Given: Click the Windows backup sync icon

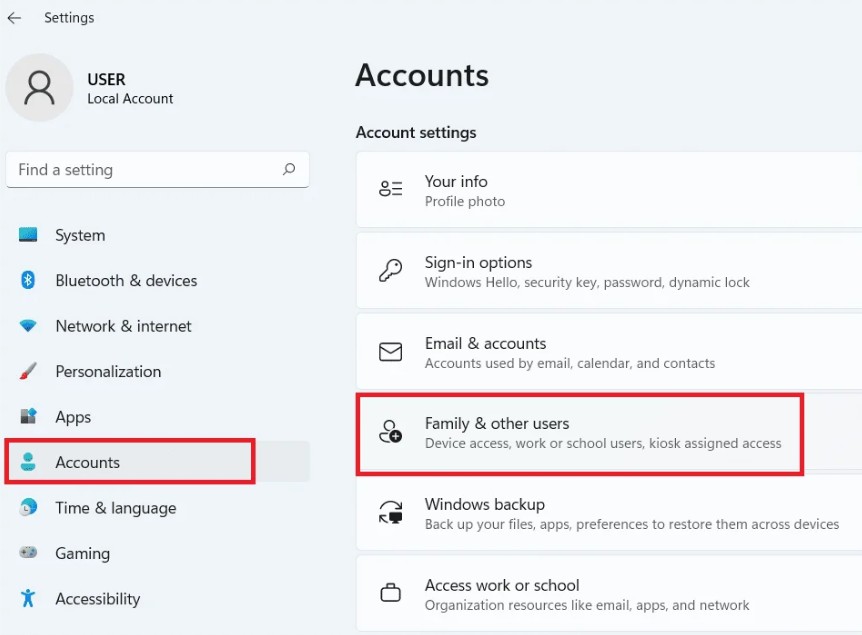Looking at the screenshot, I should click(x=390, y=513).
